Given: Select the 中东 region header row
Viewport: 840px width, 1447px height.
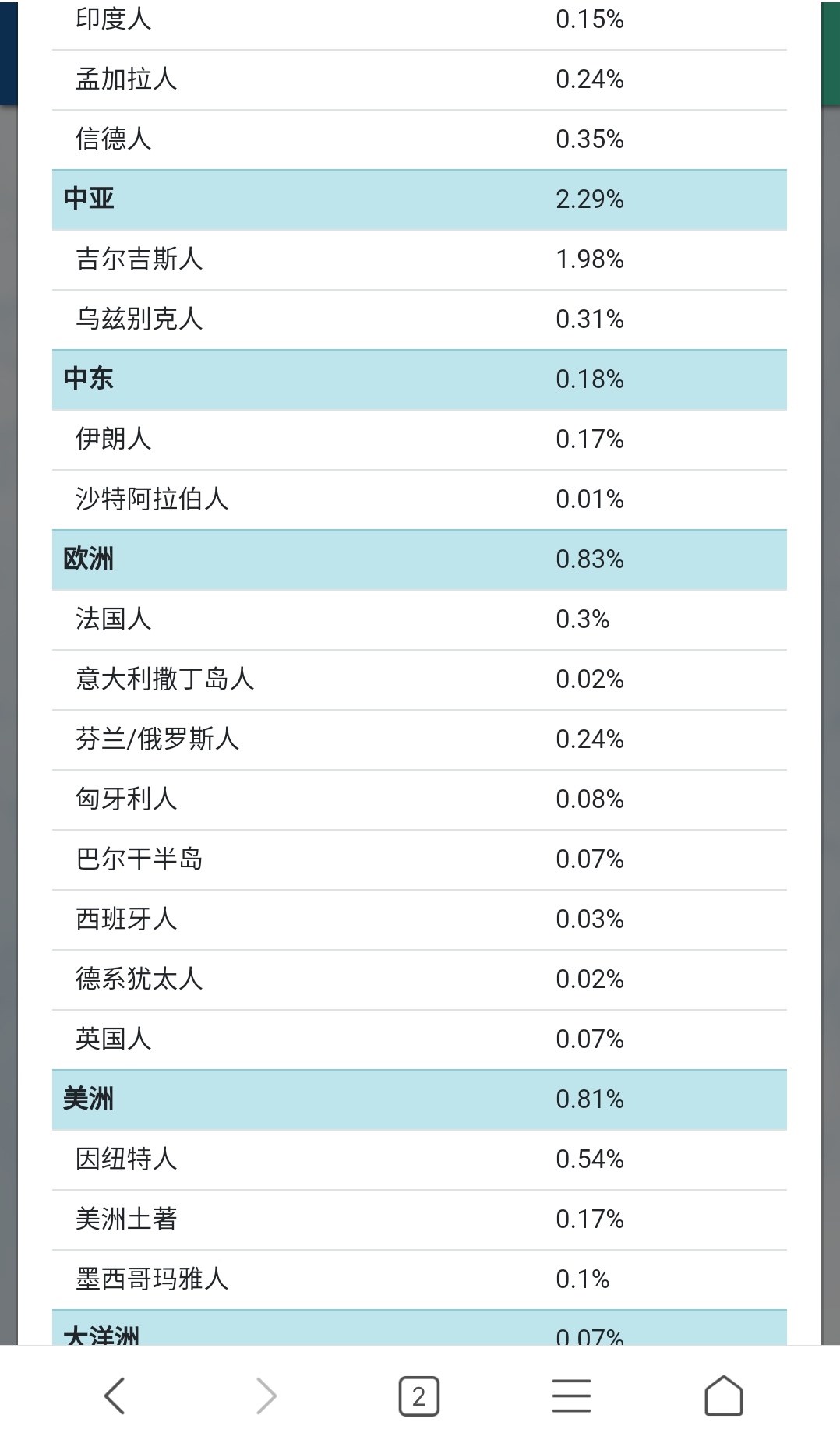Looking at the screenshot, I should coord(419,379).
